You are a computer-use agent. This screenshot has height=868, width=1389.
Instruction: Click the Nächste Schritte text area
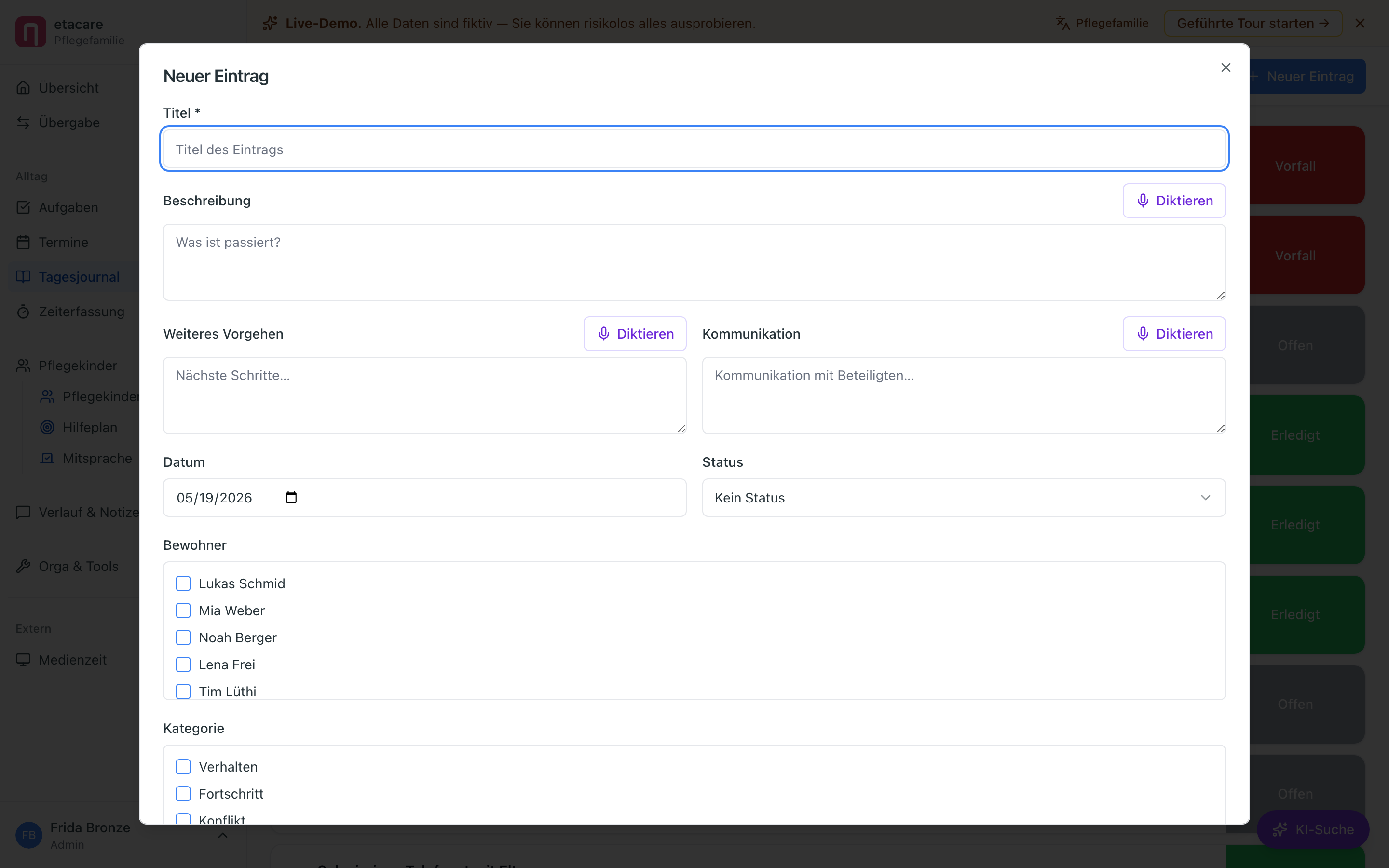425,395
